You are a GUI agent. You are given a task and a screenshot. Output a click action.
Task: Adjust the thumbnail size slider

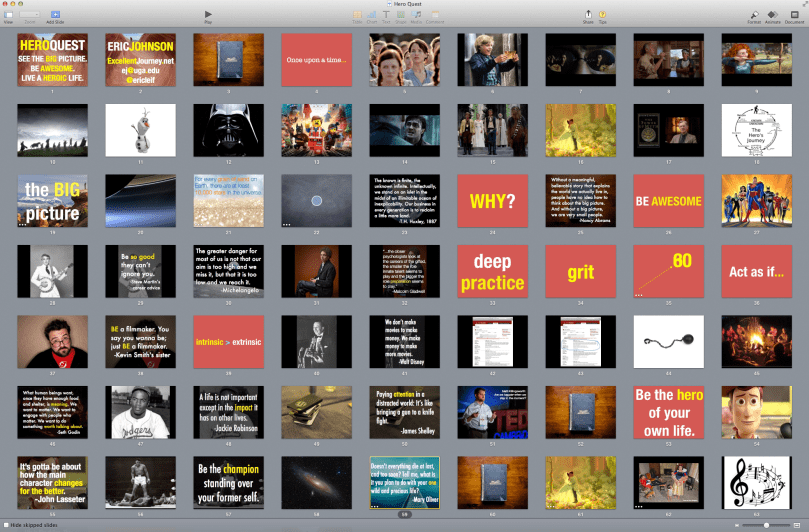click(766, 525)
